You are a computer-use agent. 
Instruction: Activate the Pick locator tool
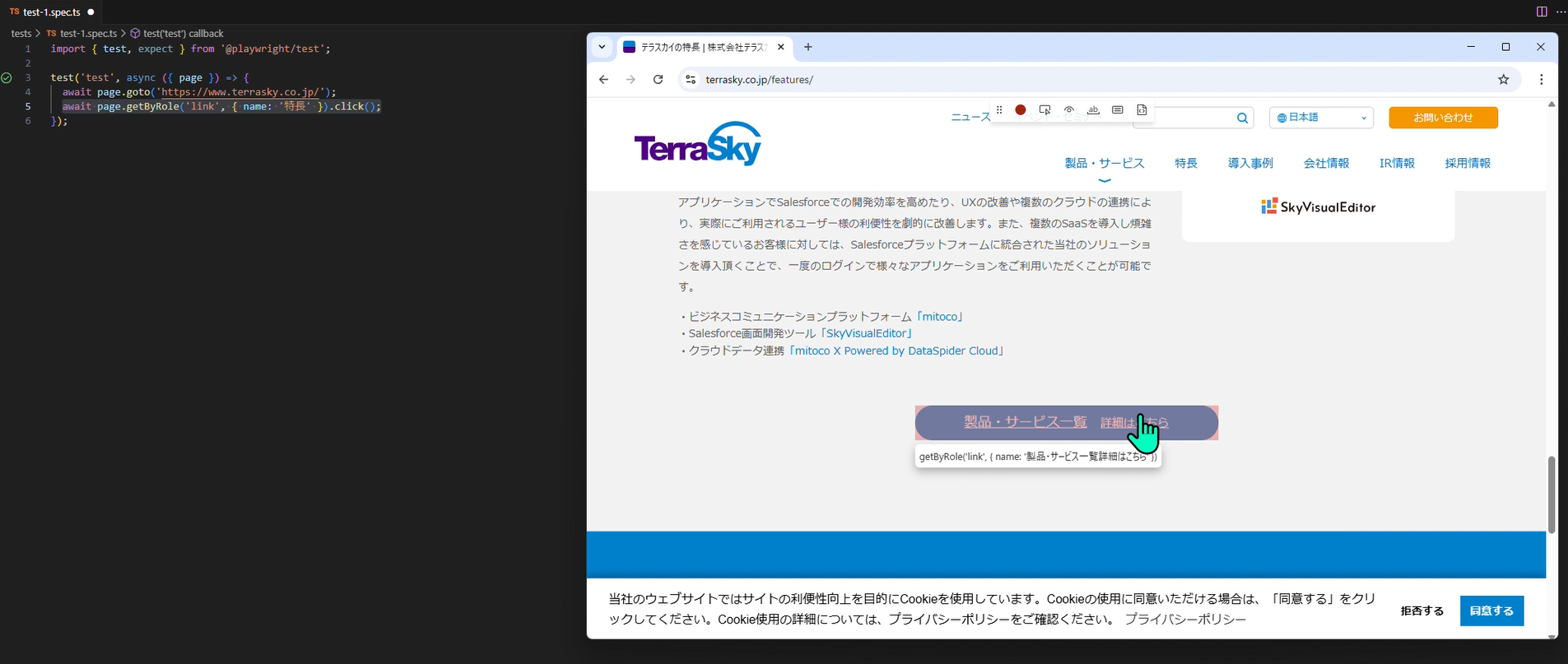coord(1045,109)
